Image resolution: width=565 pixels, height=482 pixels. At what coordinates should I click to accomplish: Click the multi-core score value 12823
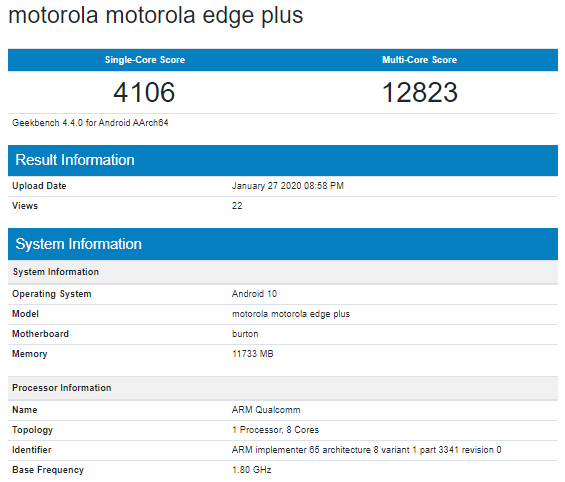(420, 92)
